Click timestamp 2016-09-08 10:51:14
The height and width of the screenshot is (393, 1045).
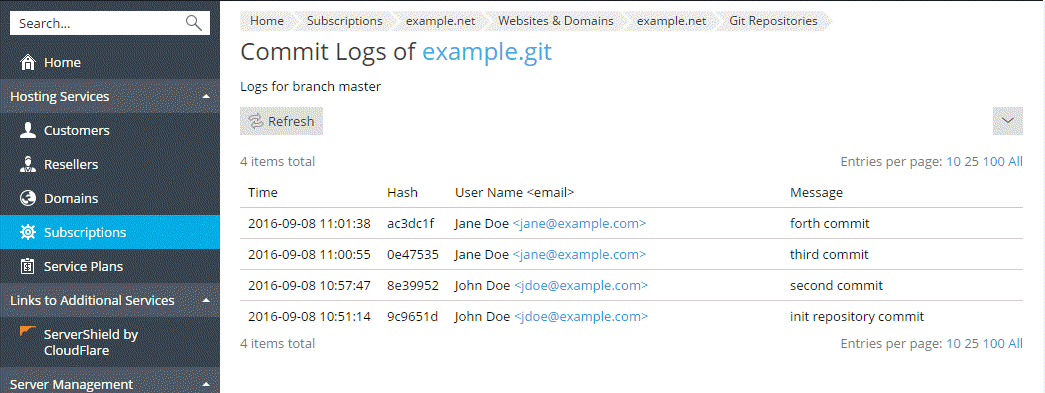pyautogui.click(x=309, y=317)
